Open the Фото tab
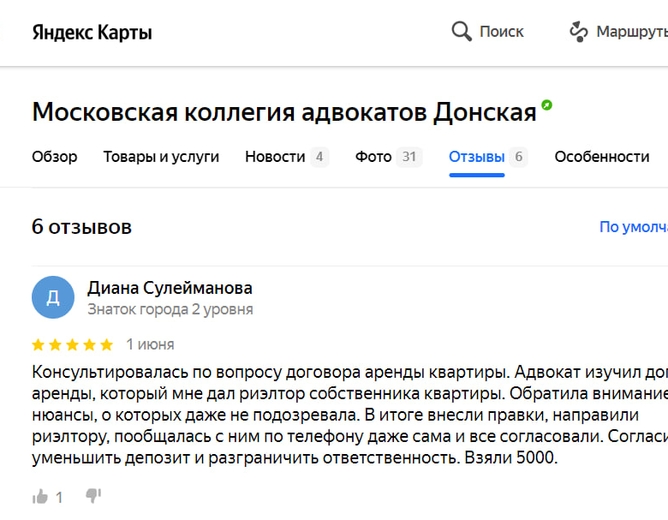668x520 pixels. click(374, 157)
